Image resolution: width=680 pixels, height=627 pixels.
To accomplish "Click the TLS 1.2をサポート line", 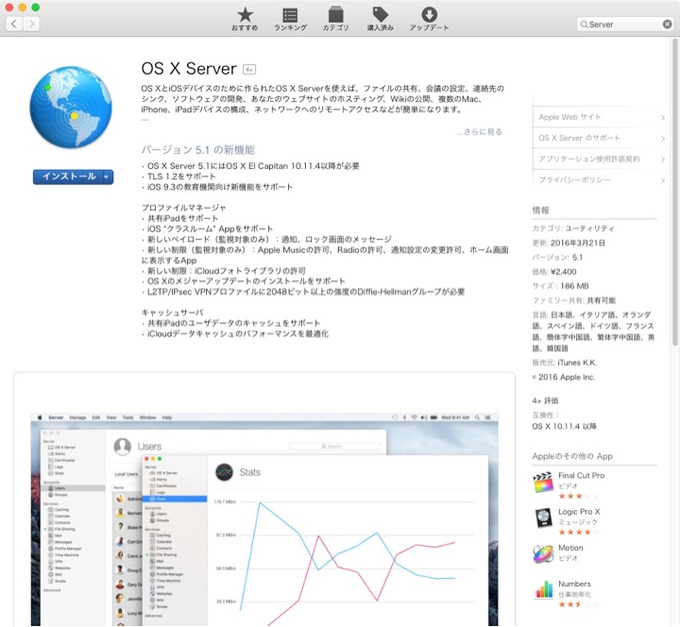I will click(x=179, y=176).
